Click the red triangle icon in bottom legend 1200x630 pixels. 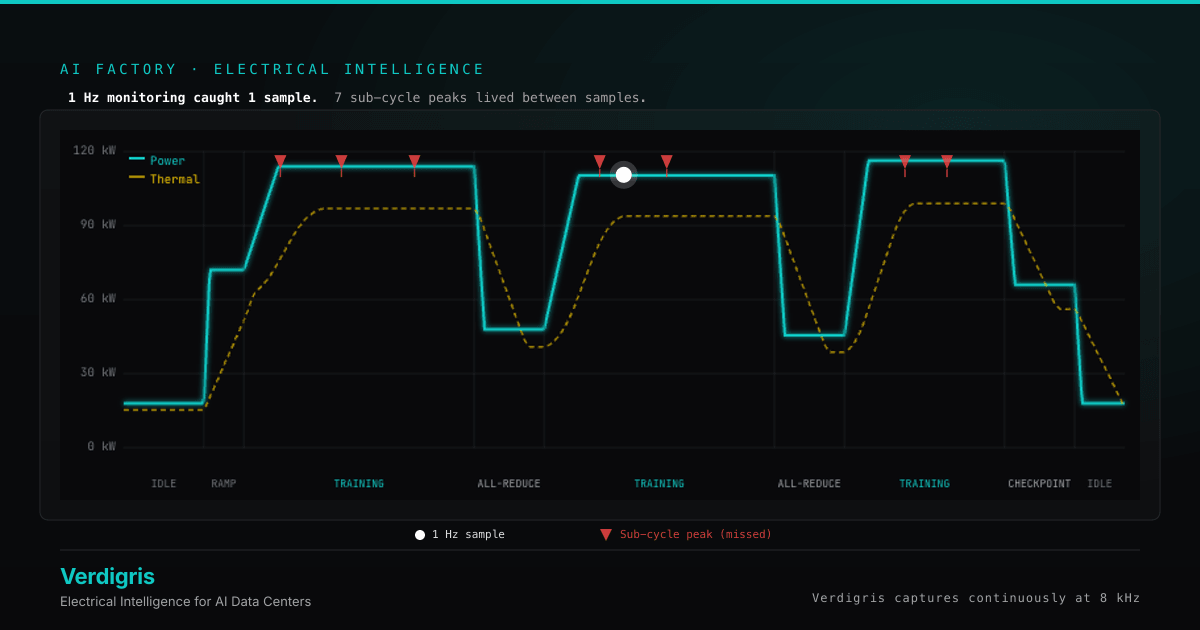tap(606, 535)
